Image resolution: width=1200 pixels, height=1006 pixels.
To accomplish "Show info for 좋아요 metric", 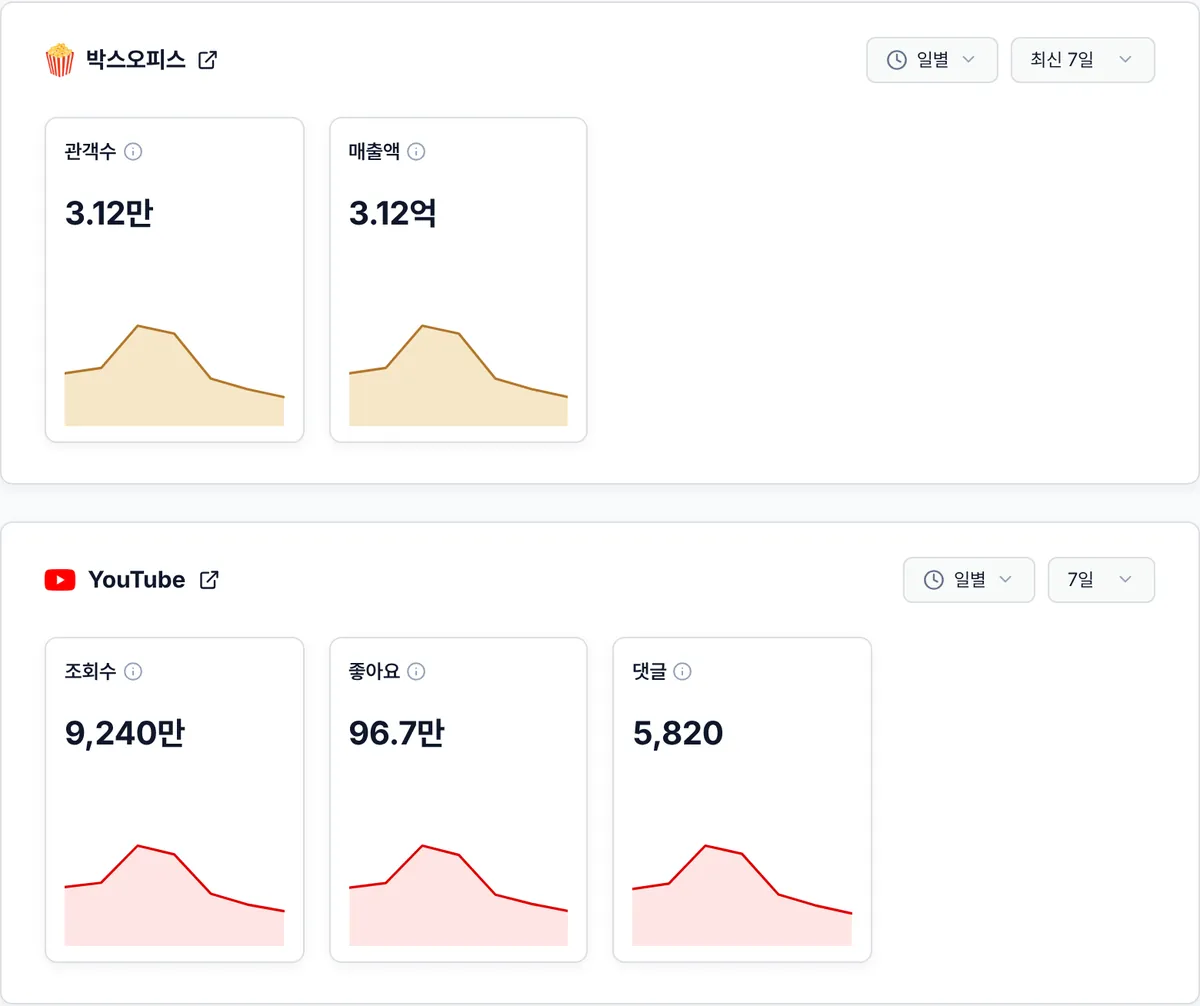I will click(x=417, y=672).
